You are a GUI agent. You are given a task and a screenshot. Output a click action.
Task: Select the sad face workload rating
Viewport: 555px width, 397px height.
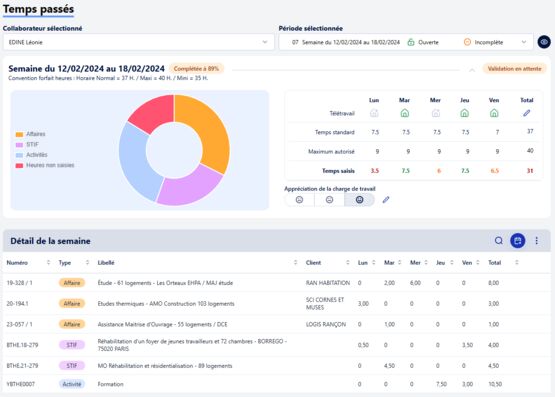coord(299,200)
